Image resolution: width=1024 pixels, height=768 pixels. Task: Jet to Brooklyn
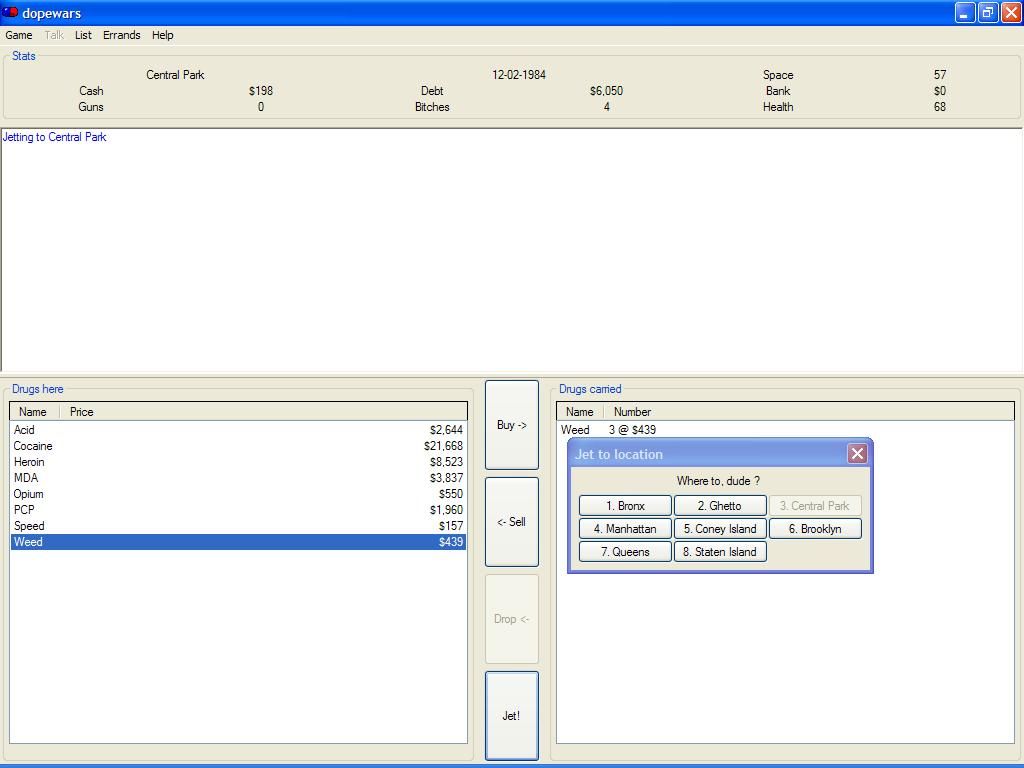815,529
